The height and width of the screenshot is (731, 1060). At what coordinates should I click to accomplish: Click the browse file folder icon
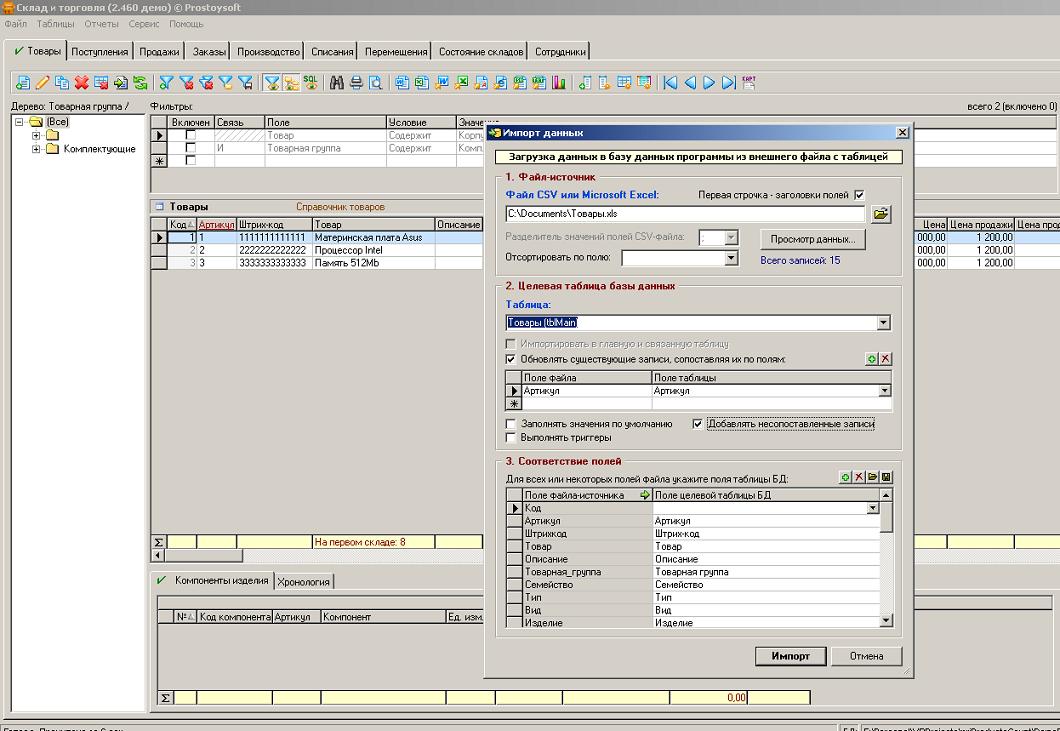880,214
